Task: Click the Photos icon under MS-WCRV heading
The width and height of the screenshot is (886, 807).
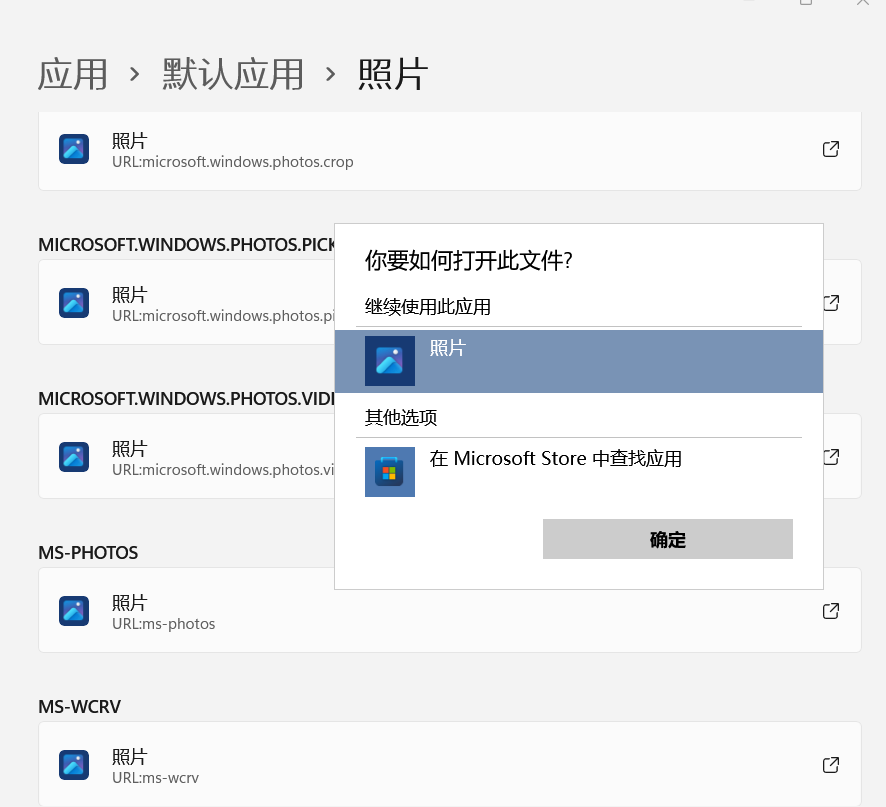Action: (74, 765)
